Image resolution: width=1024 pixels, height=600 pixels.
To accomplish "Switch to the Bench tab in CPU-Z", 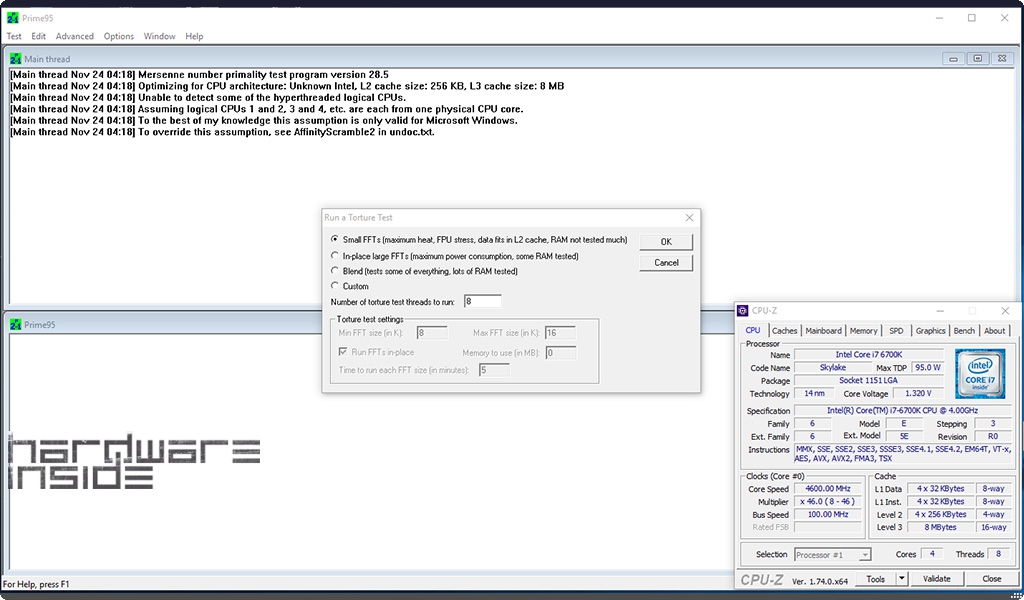I will point(964,331).
